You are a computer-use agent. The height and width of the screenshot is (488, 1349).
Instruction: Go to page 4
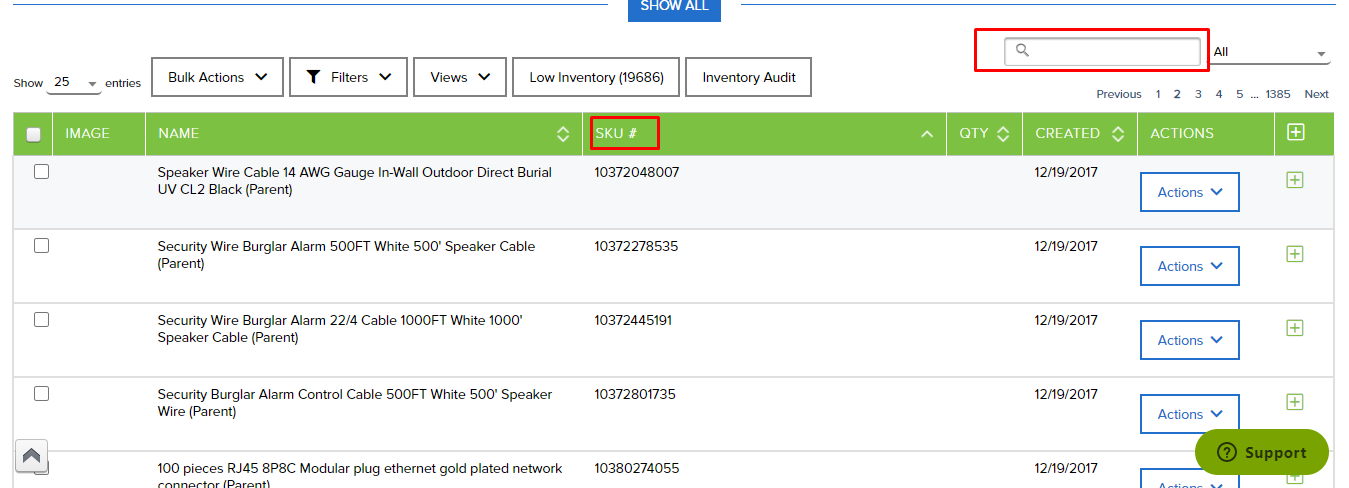pos(1219,94)
